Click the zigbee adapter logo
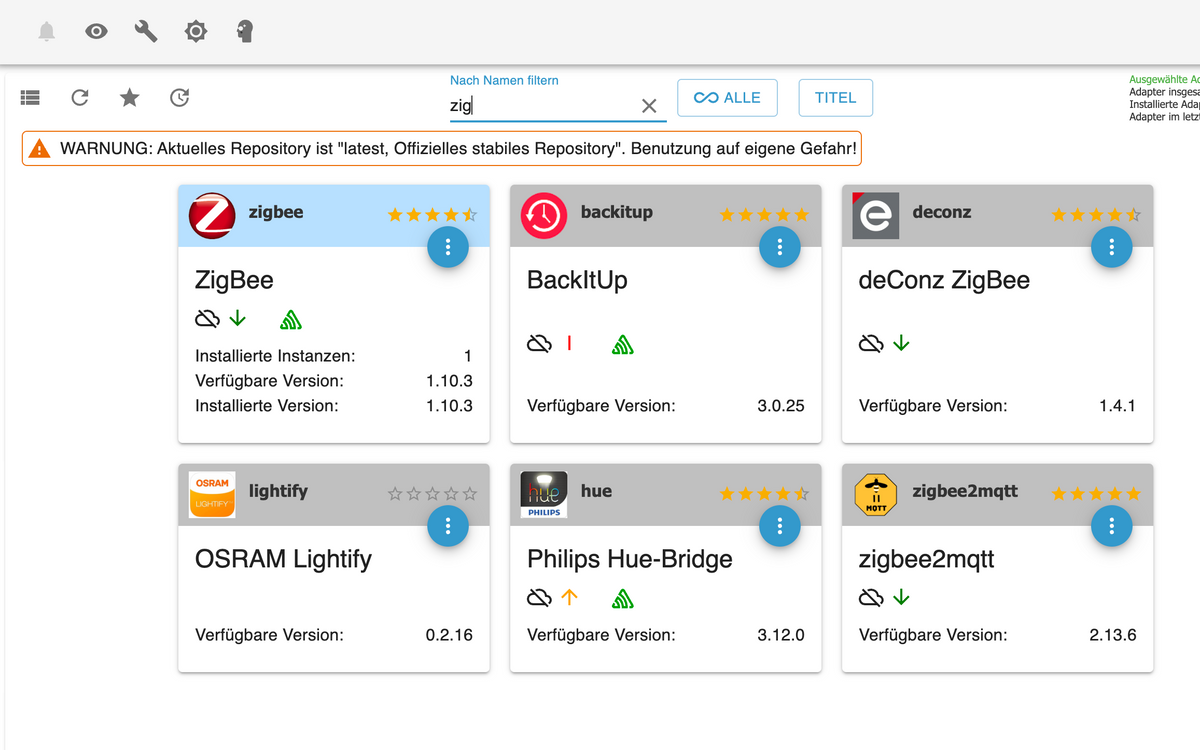Screen dimensions: 1200x750 (212, 215)
